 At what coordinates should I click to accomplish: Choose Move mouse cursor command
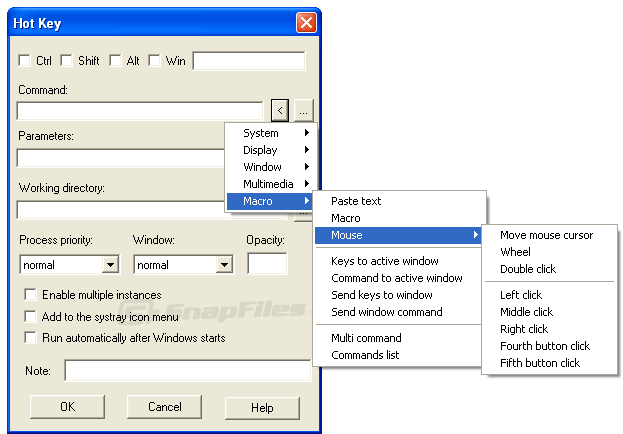click(x=546, y=235)
